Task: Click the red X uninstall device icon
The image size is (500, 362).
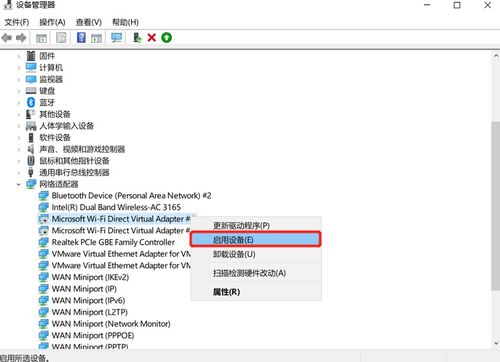Action: tap(152, 38)
